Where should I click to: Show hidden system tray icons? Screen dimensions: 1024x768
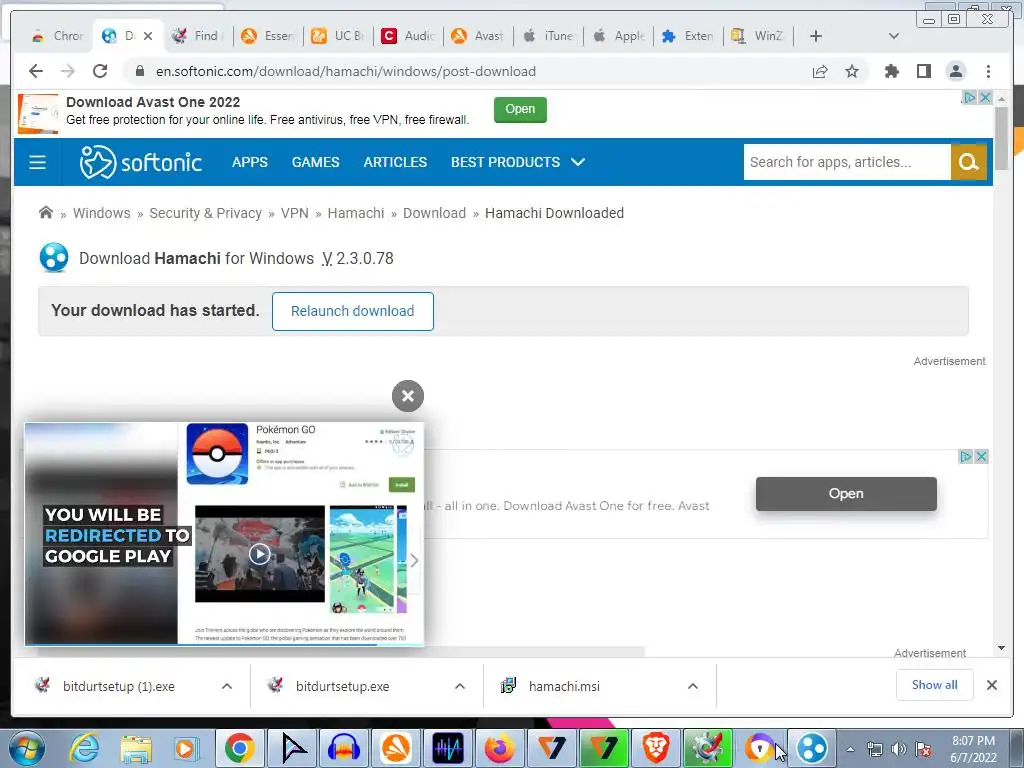pyautogui.click(x=850, y=749)
